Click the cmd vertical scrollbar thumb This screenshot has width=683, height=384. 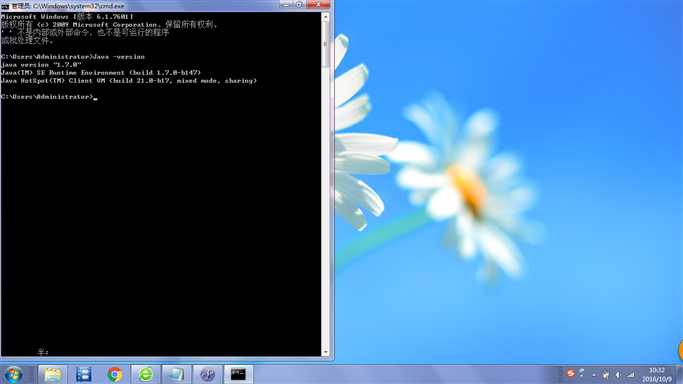(x=325, y=44)
